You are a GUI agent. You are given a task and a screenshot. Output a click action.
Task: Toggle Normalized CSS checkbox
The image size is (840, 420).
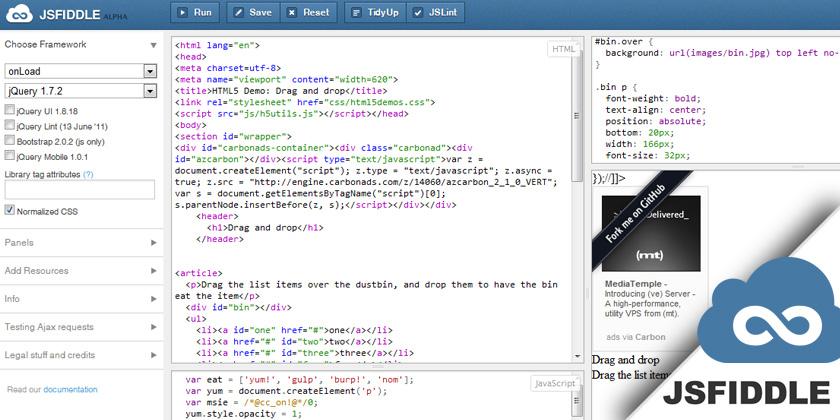(9, 209)
